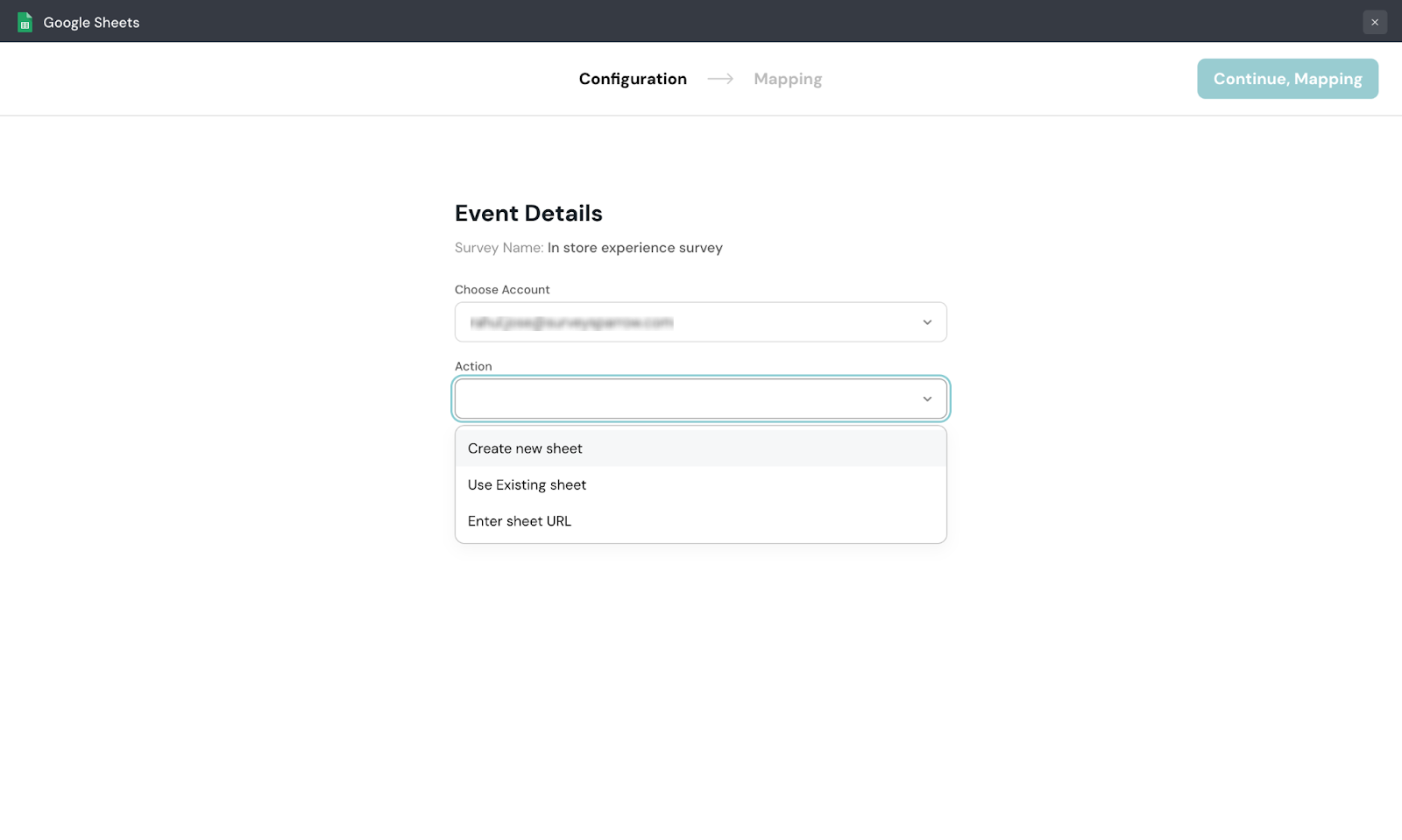Click the Choose Account field label
1402x840 pixels.
point(502,290)
